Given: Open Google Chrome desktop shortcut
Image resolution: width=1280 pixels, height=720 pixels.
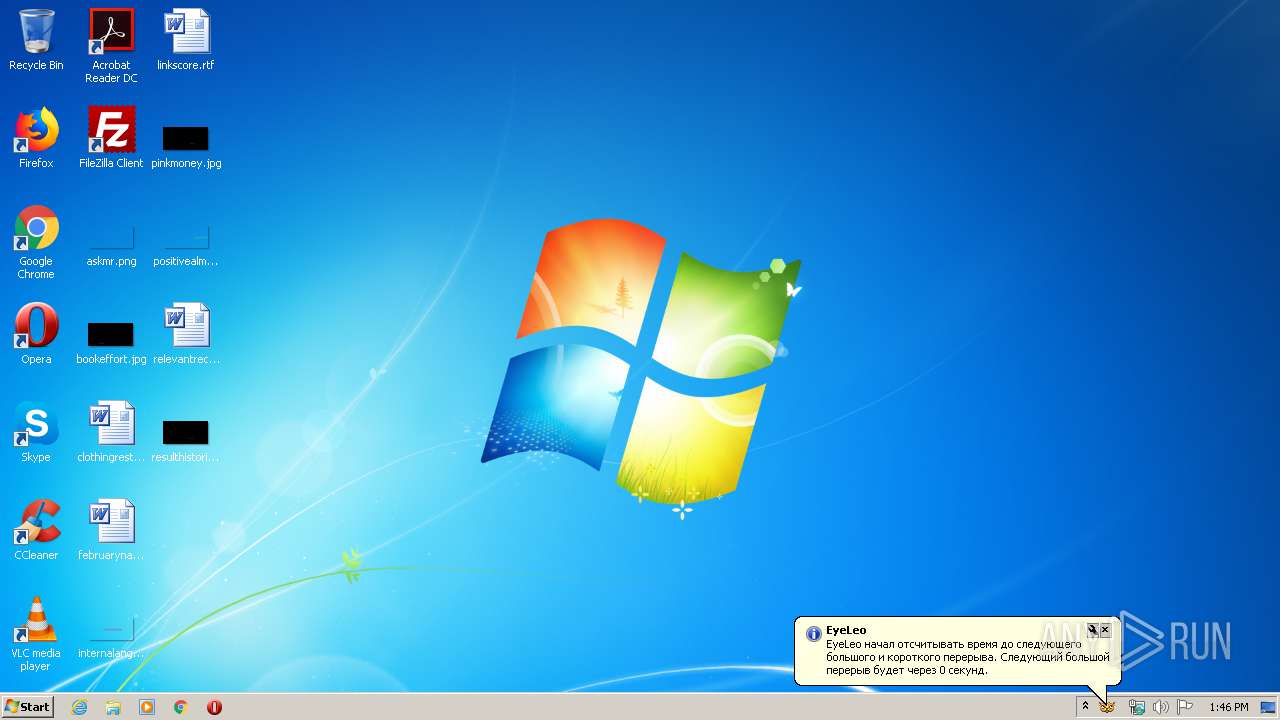Looking at the screenshot, I should click(36, 242).
